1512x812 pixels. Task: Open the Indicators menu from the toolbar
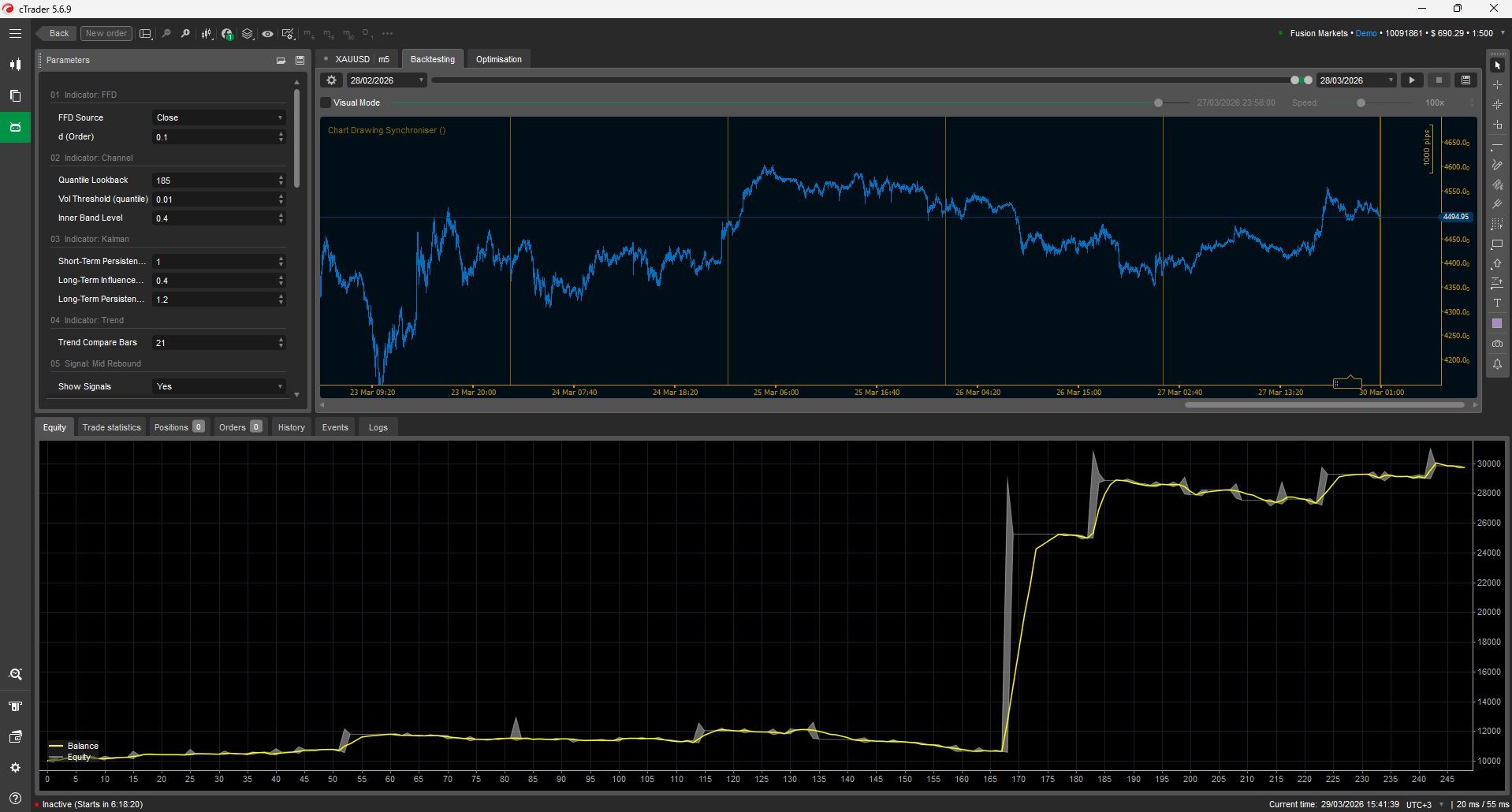(228, 33)
